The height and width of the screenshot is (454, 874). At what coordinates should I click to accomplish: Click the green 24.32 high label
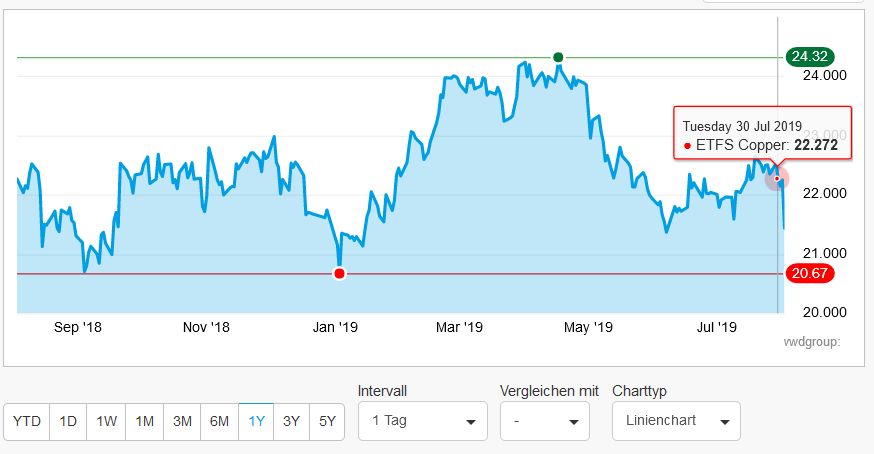pos(809,57)
